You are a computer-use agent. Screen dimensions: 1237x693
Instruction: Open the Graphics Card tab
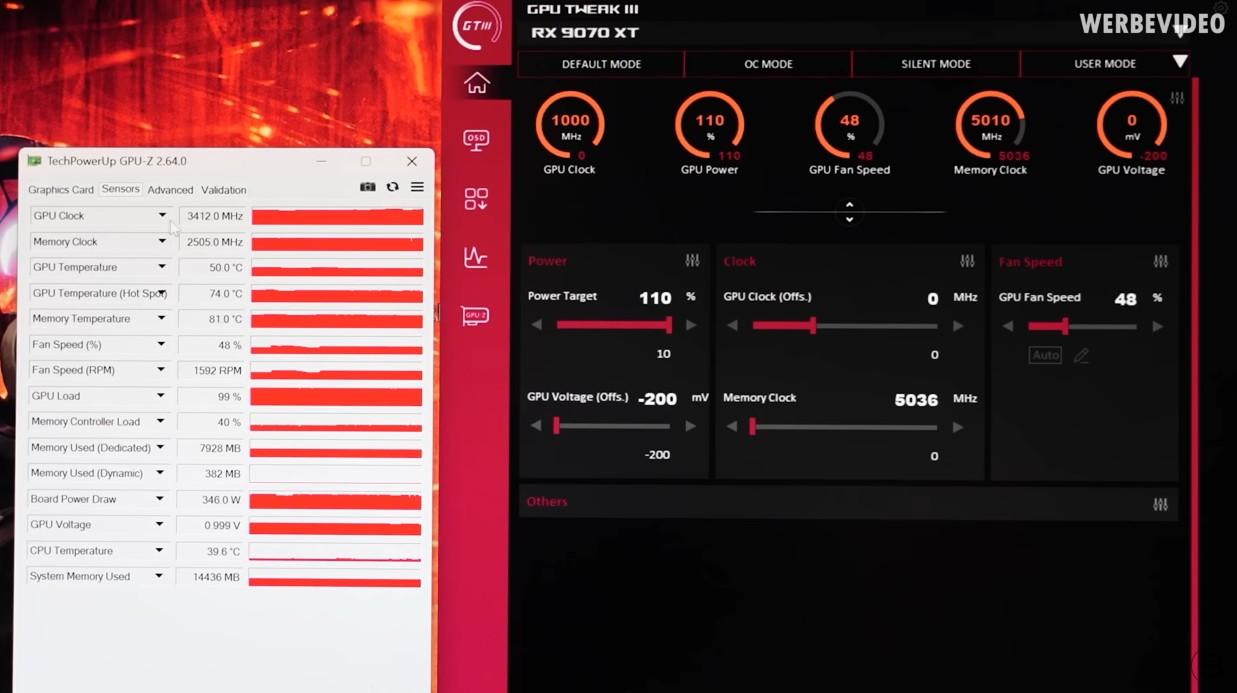click(x=61, y=190)
